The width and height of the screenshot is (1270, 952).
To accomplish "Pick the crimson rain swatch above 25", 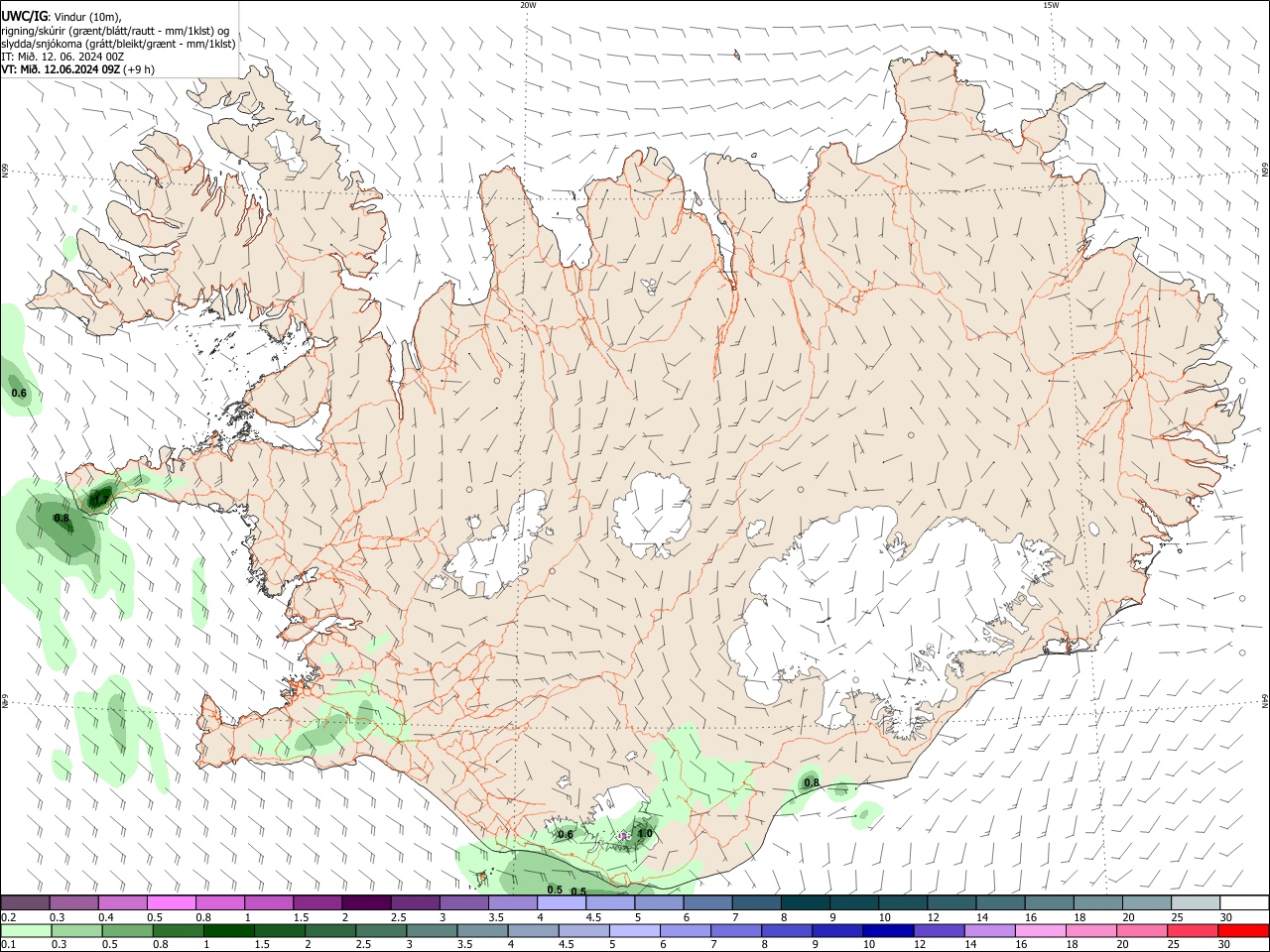I will coord(1192,930).
